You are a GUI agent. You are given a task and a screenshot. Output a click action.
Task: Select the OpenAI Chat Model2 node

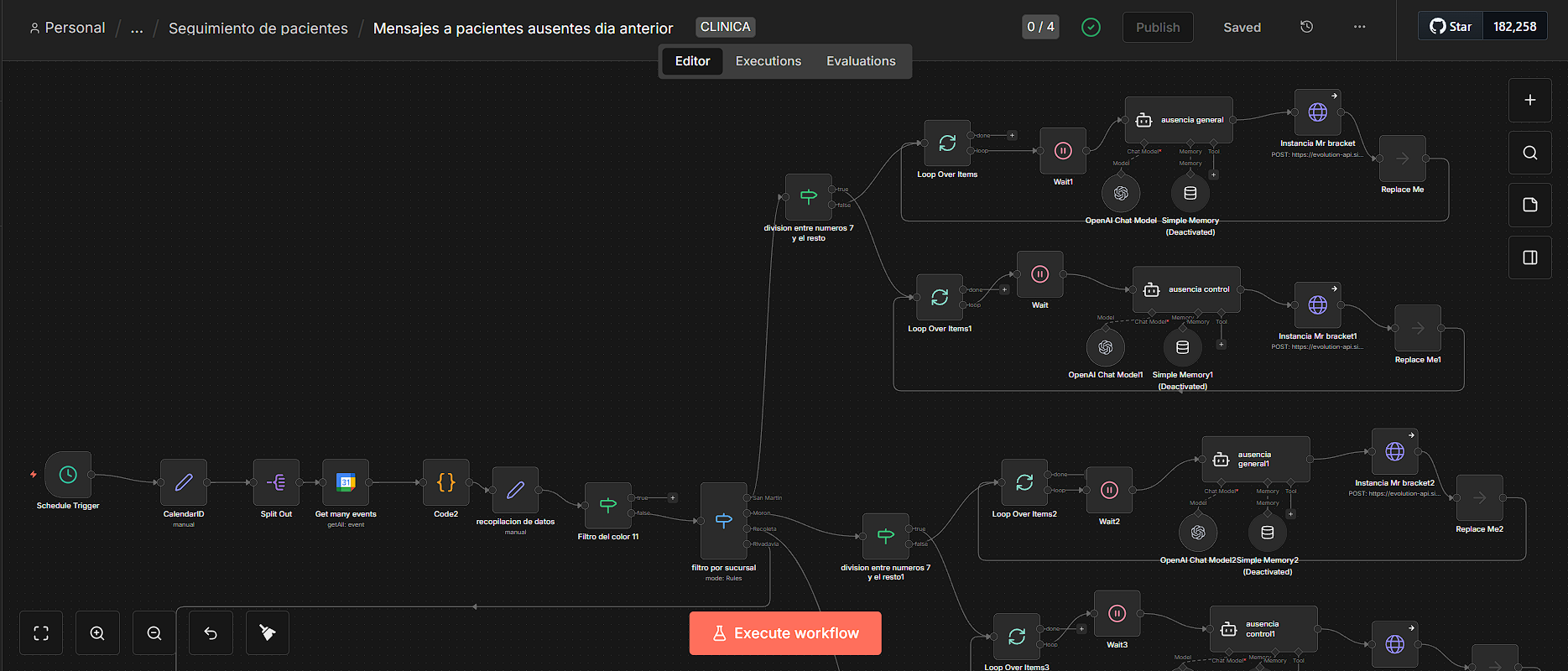pos(1198,533)
